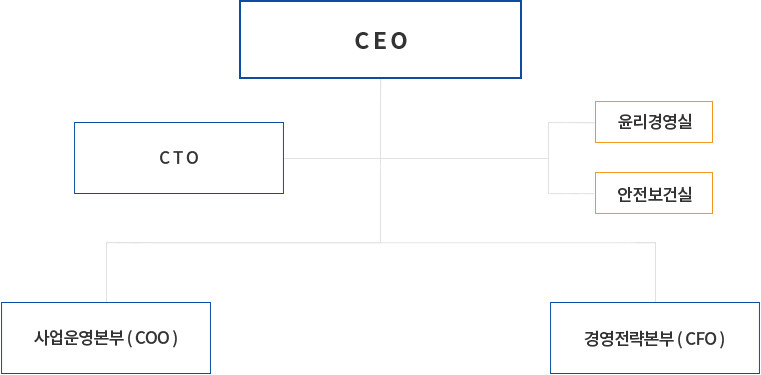Click the junction where CTO line meets CEO line
The width and height of the screenshot is (761, 375).
coord(380,158)
